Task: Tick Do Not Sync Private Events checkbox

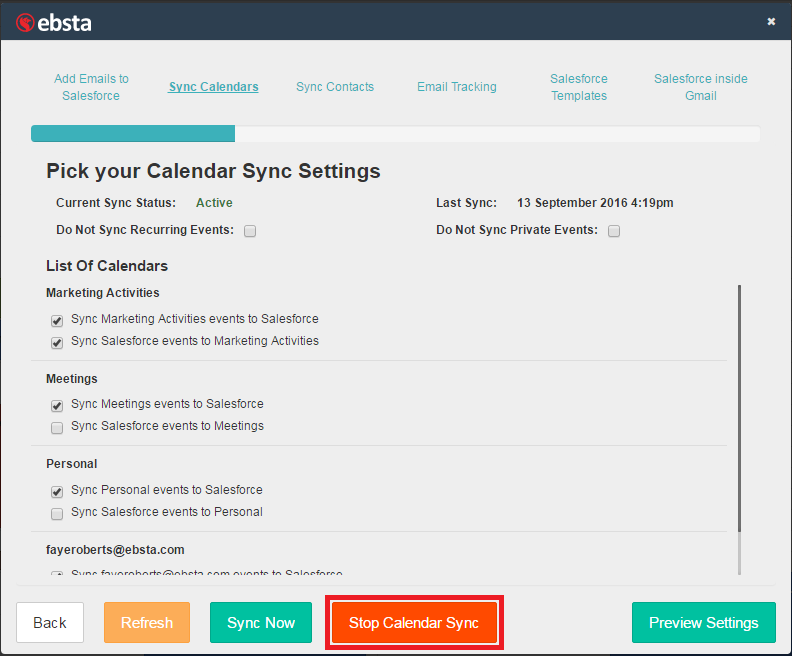Action: (614, 231)
